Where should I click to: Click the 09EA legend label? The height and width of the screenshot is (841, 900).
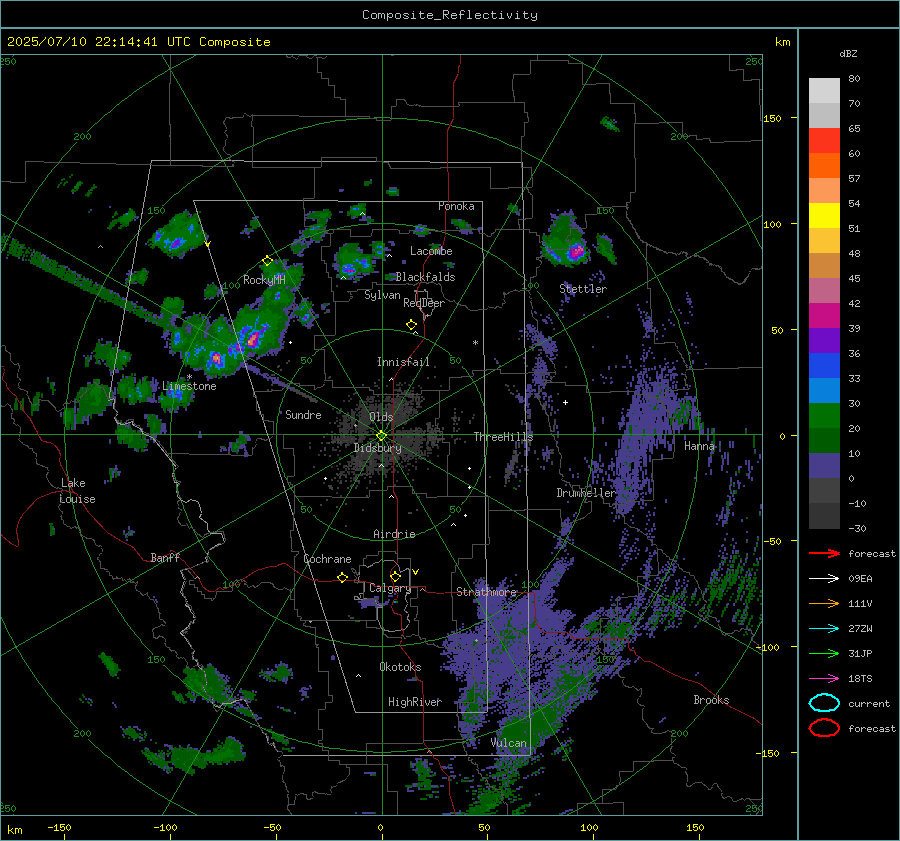[x=860, y=579]
